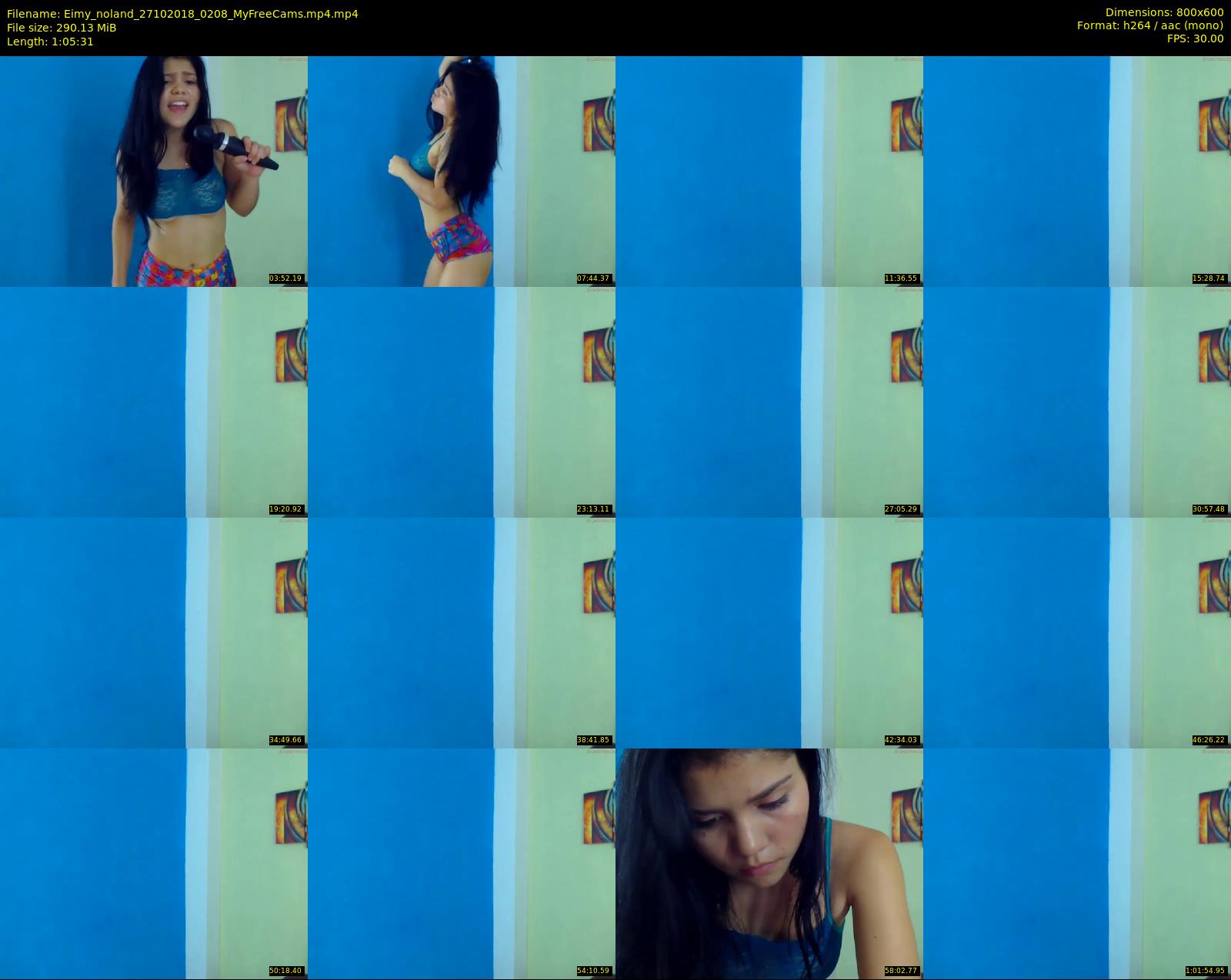
Task: Open the thumbnail marked 11:36.55
Action: tap(769, 171)
